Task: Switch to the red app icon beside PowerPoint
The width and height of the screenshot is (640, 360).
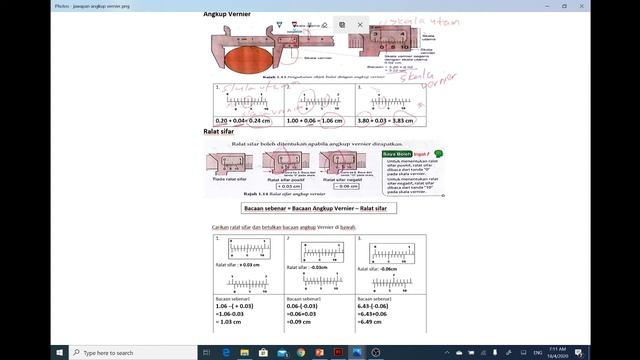Action: [338, 353]
